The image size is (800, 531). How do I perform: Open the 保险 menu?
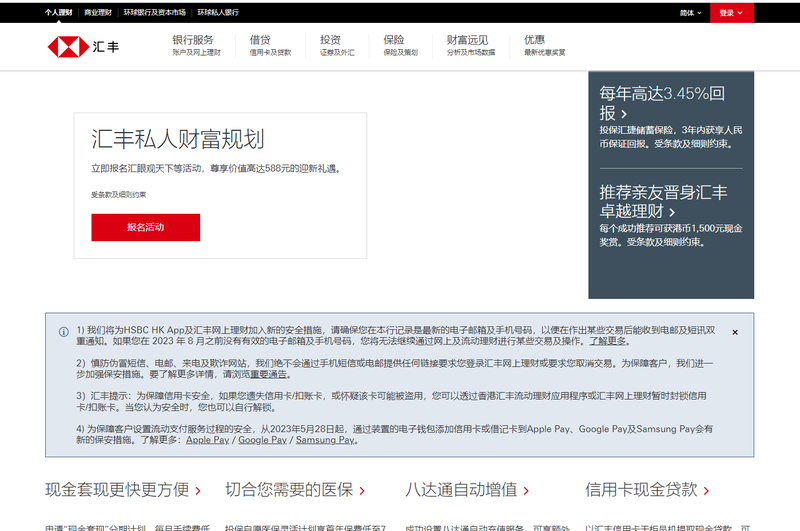[x=401, y=45]
